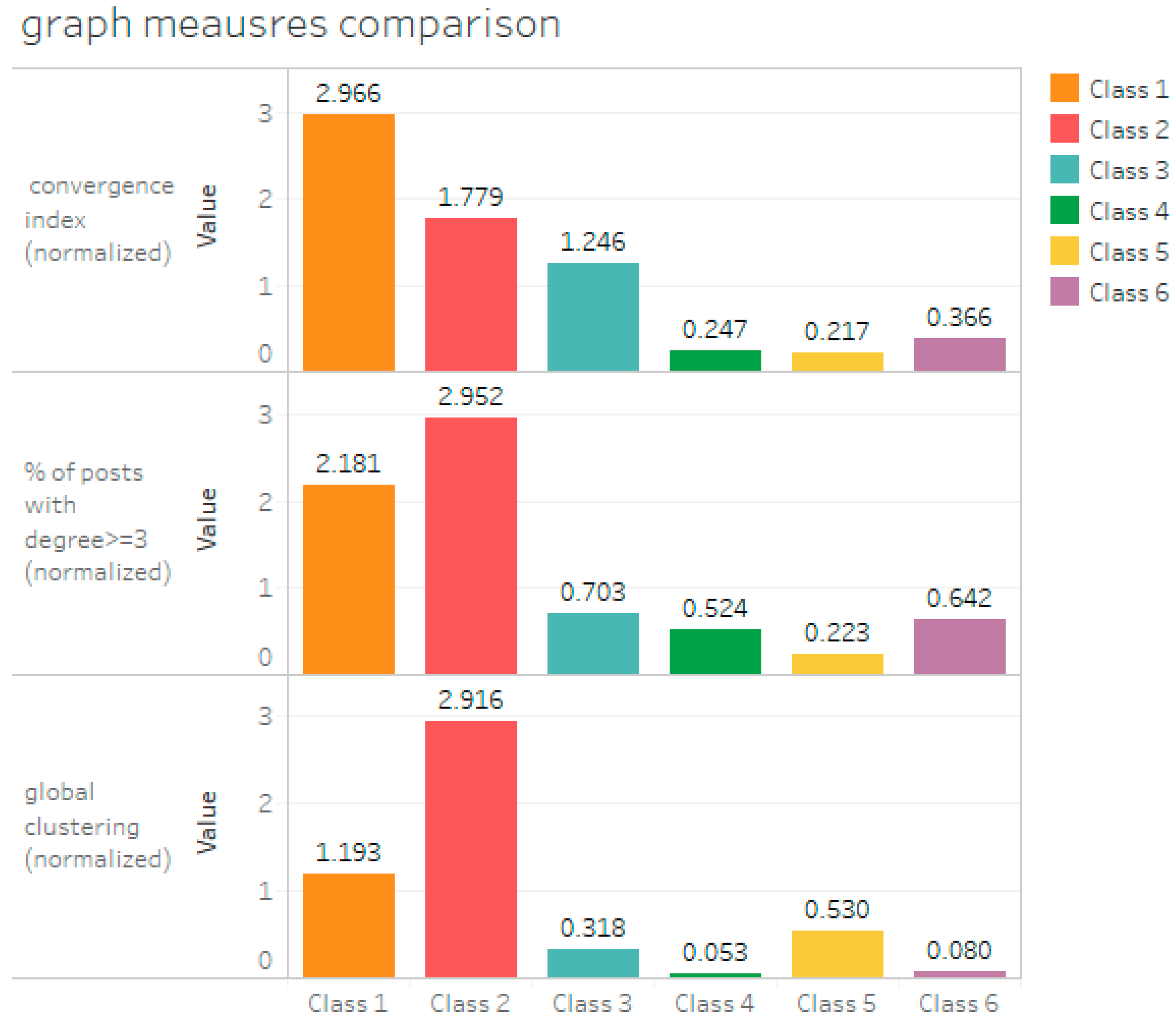This screenshot has width=1176, height=1035.
Task: Click the 'graph meausres comparison' chart title
Action: click(290, 25)
